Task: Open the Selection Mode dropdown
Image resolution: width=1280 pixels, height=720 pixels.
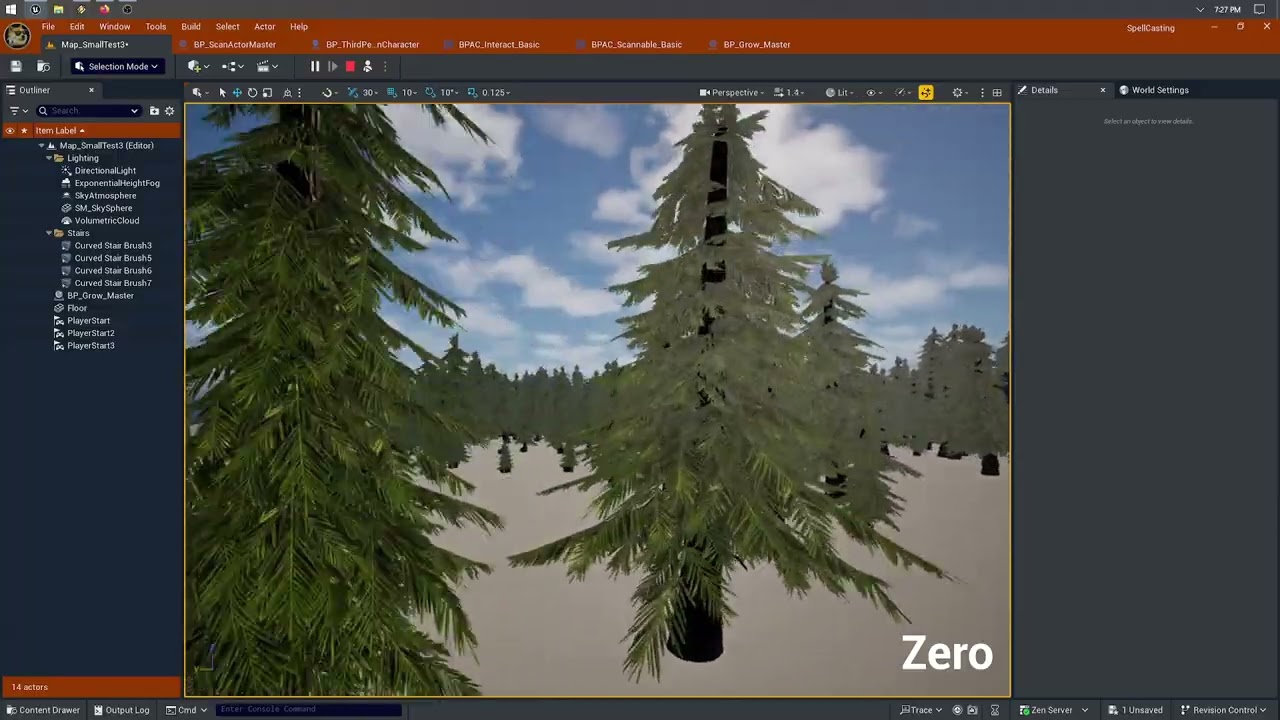Action: pos(116,66)
